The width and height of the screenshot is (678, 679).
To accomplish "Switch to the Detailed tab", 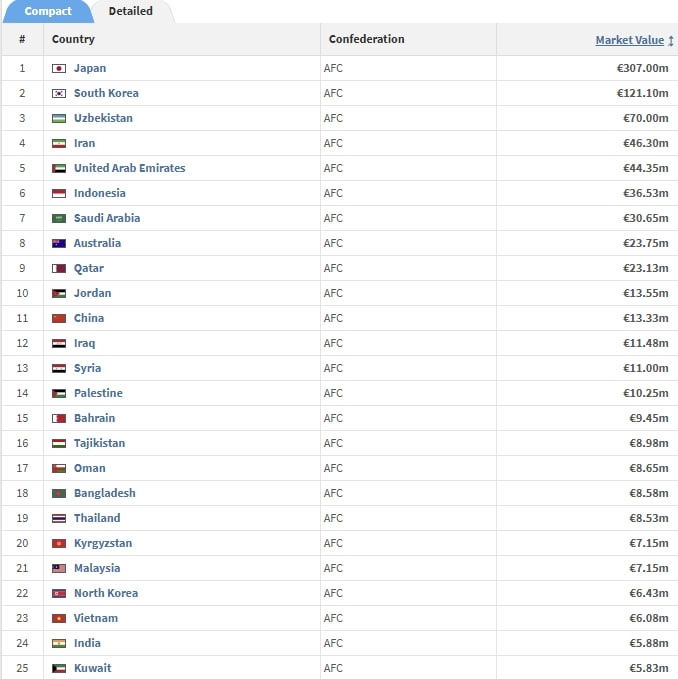I will click(x=131, y=11).
